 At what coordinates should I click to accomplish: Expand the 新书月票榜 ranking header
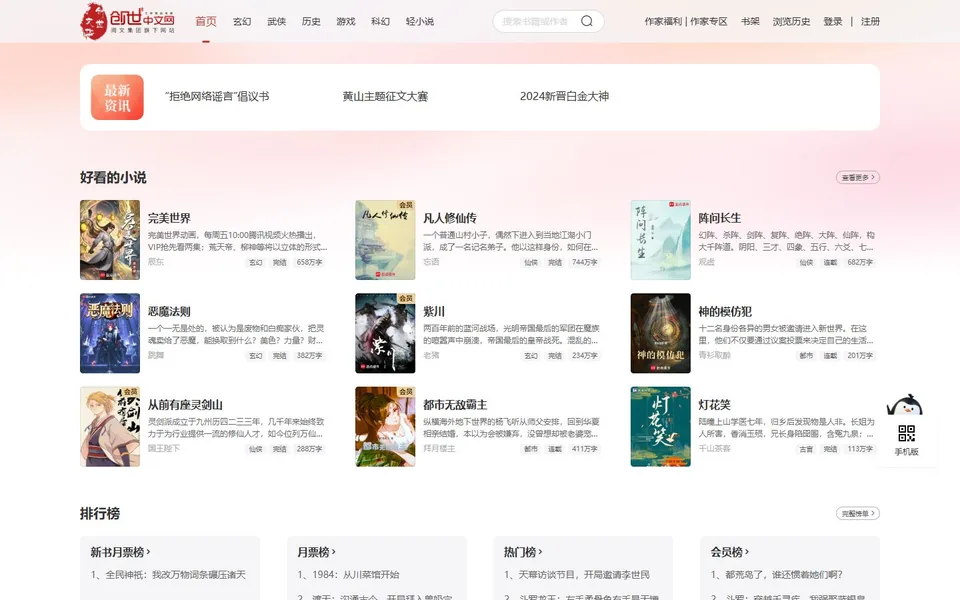pyautogui.click(x=121, y=552)
